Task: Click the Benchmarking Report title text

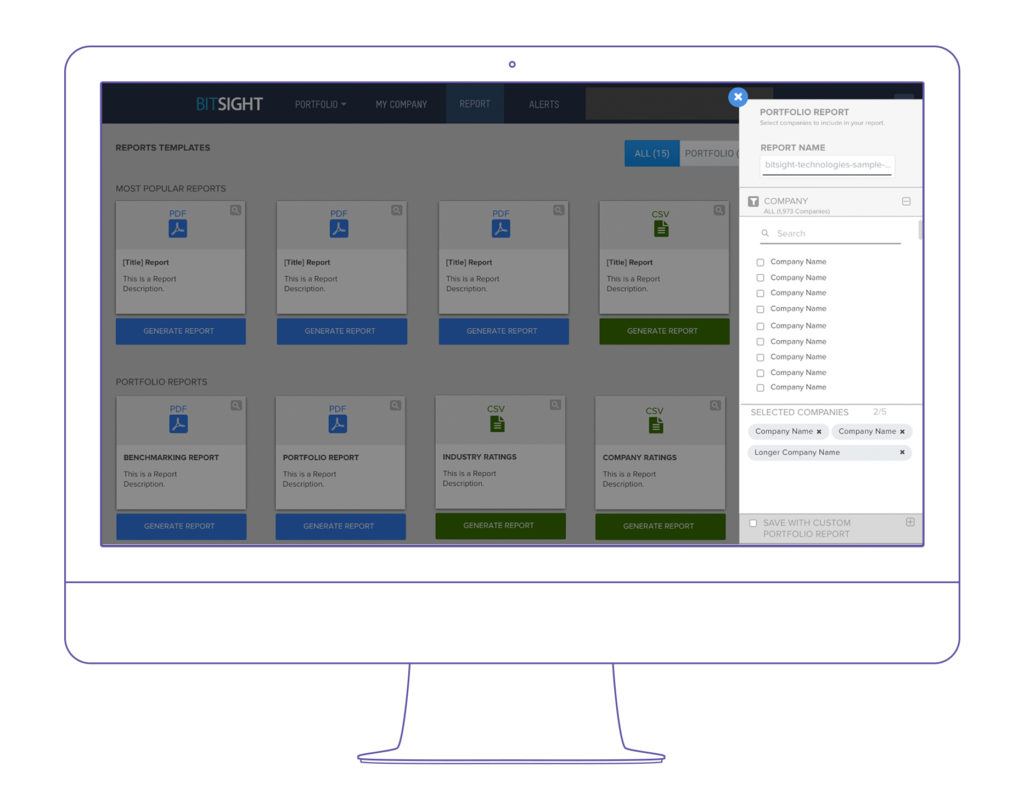Action: coord(171,457)
